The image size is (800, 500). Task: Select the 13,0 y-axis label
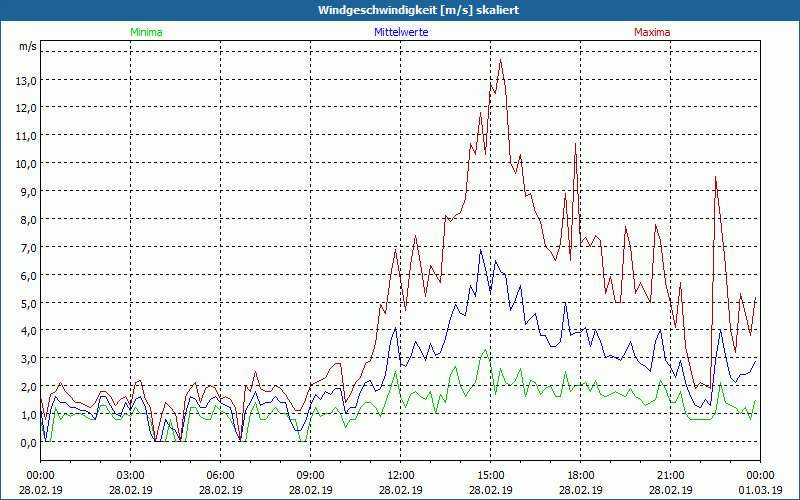25,80
